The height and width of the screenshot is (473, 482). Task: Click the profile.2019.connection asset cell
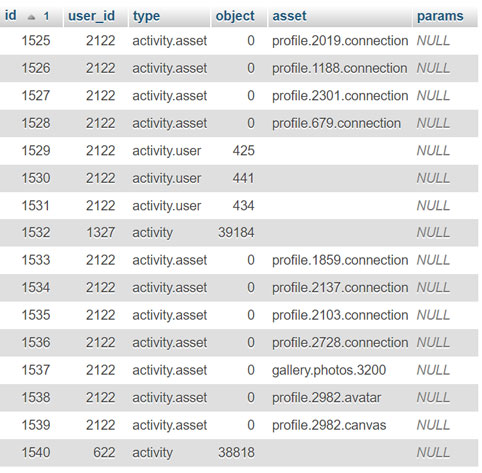point(340,41)
